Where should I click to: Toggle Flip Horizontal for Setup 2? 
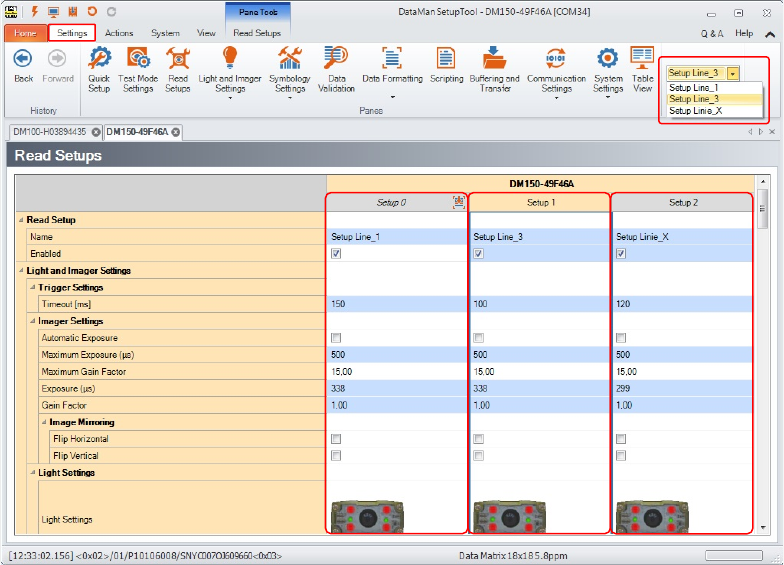tap(621, 439)
